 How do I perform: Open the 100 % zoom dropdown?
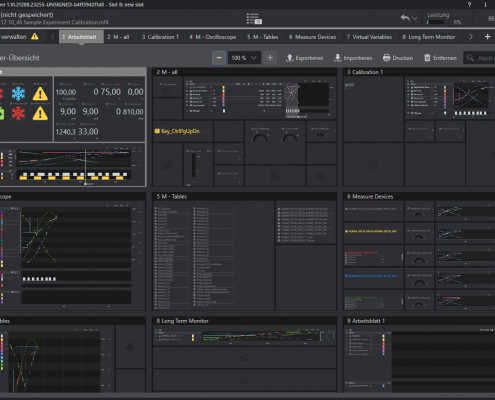coord(244,58)
